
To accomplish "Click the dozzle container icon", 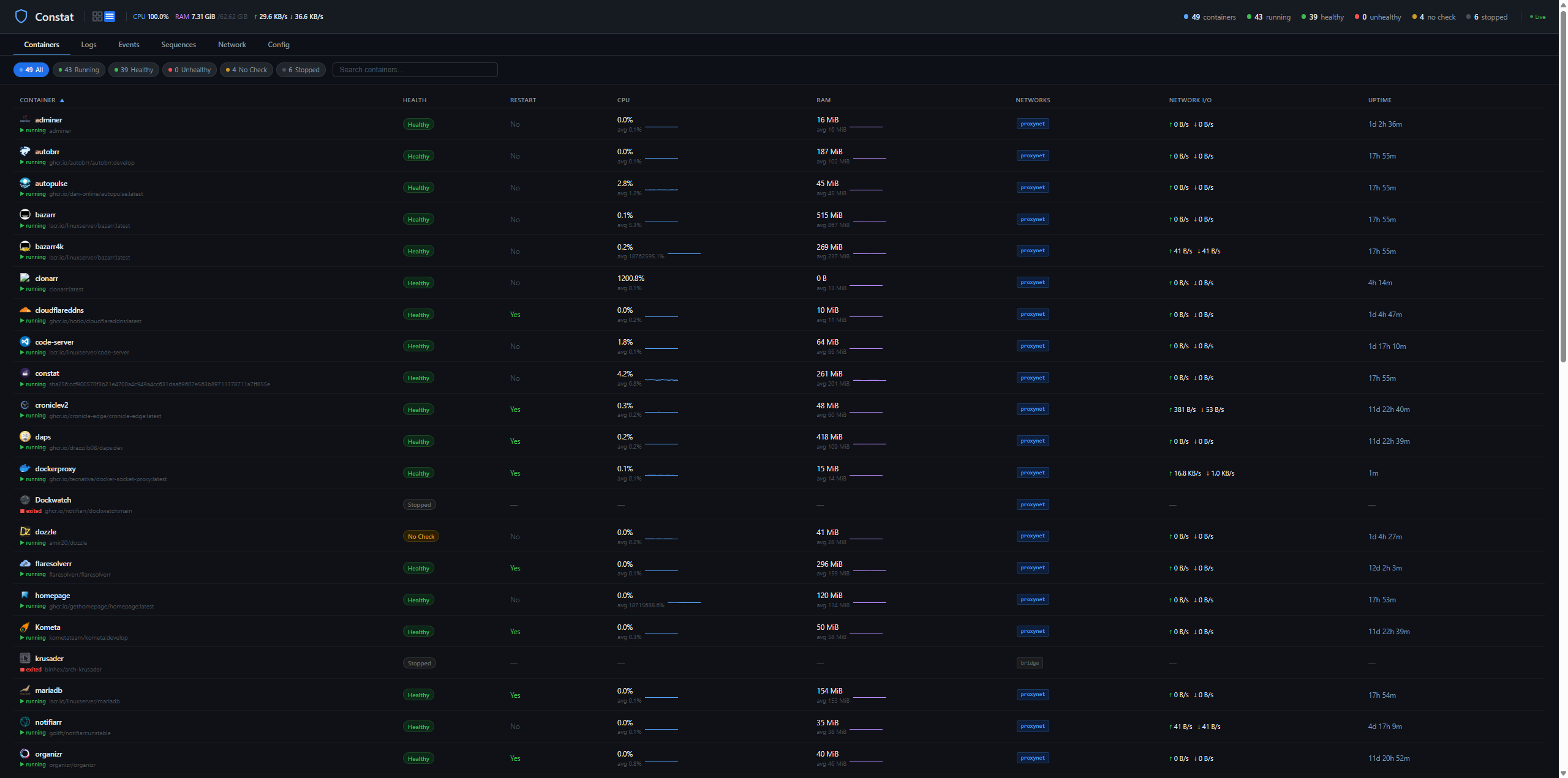I will point(25,531).
